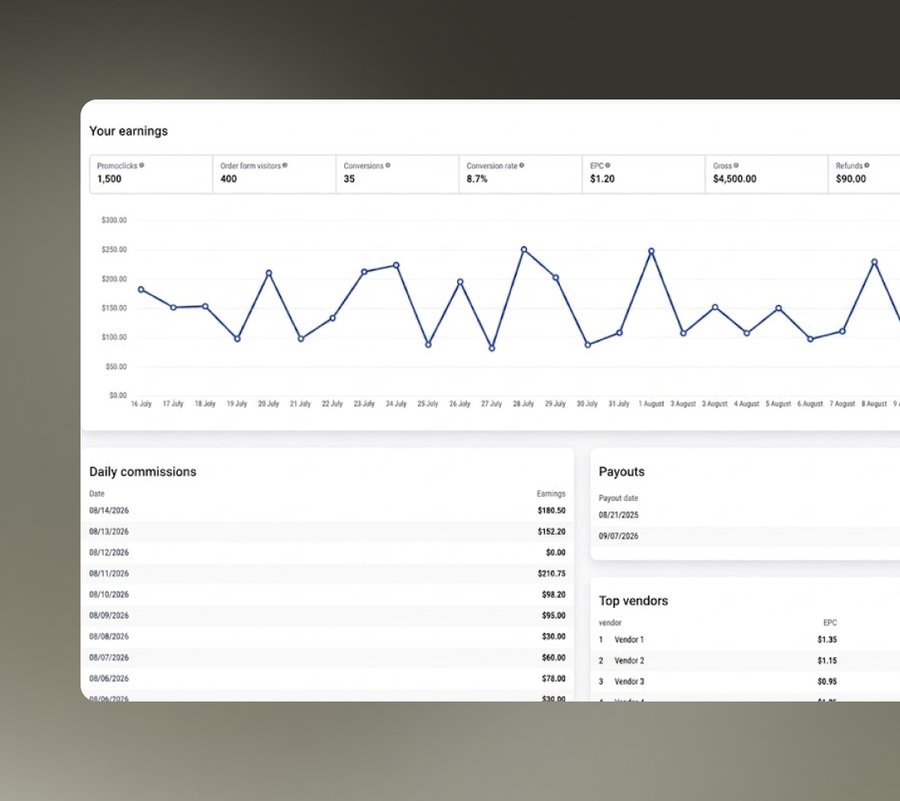
Task: Click the Earnings column header
Action: click(x=551, y=493)
